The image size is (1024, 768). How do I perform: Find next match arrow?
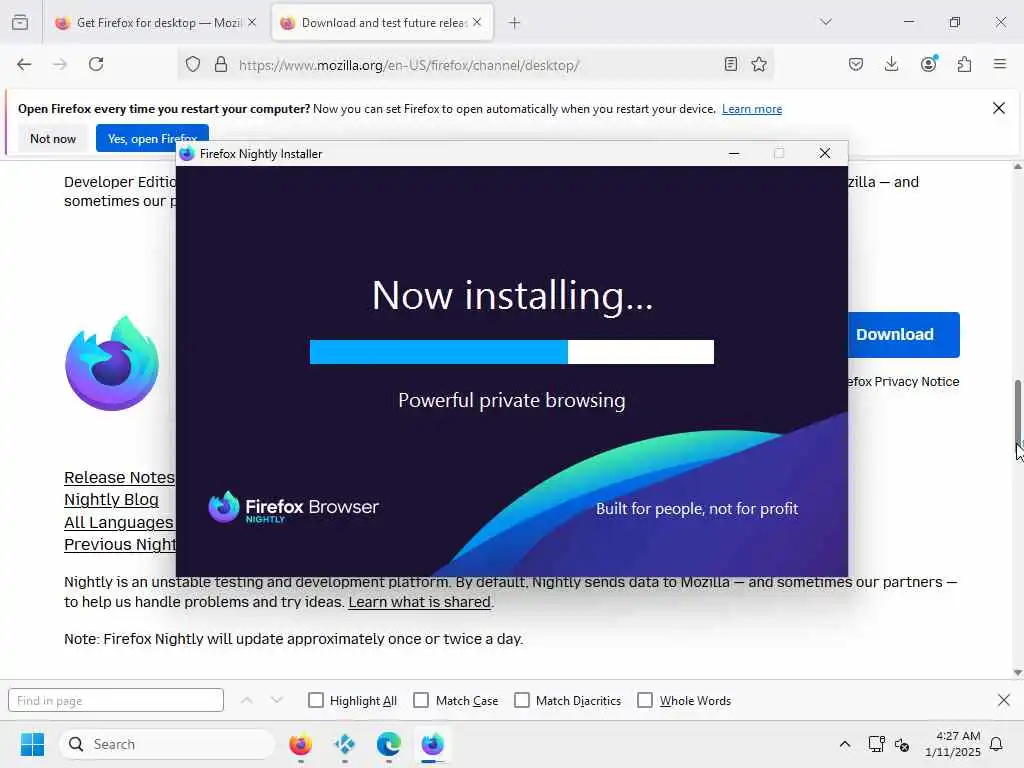tap(277, 700)
